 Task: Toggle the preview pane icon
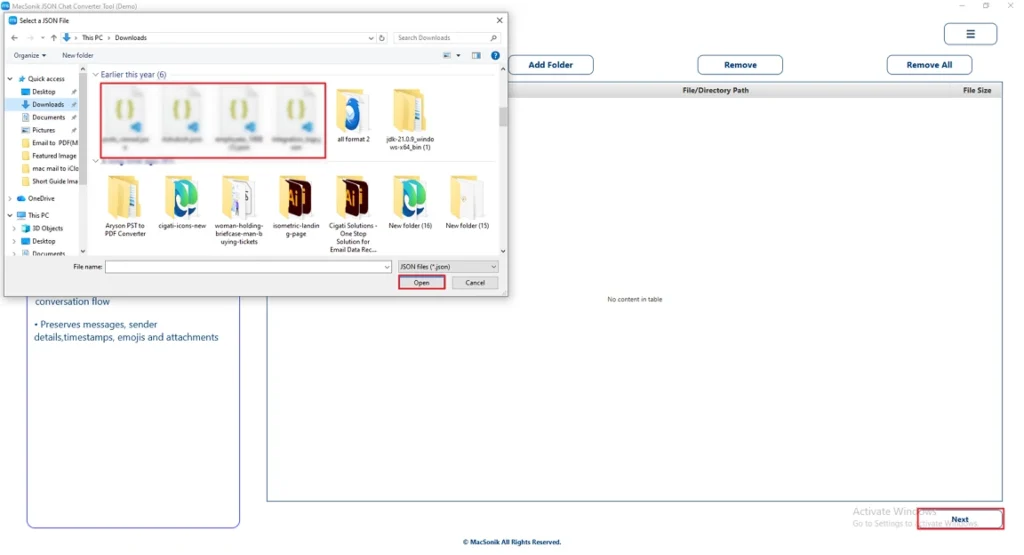pyautogui.click(x=476, y=56)
